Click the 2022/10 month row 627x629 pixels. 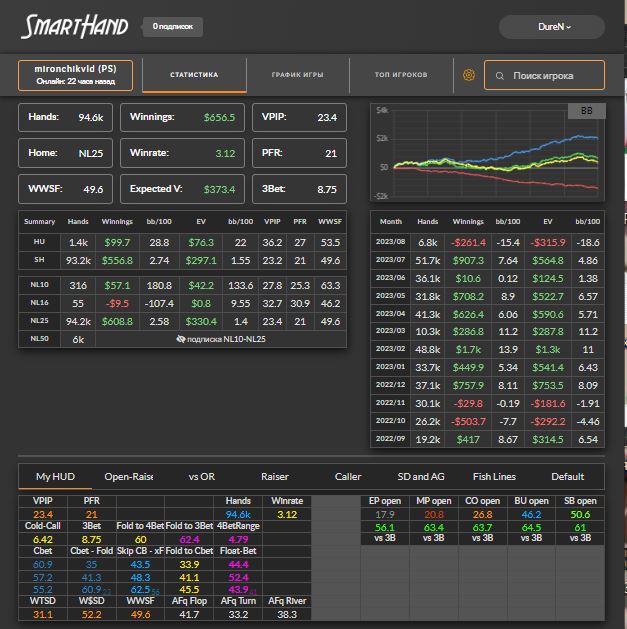tap(487, 421)
